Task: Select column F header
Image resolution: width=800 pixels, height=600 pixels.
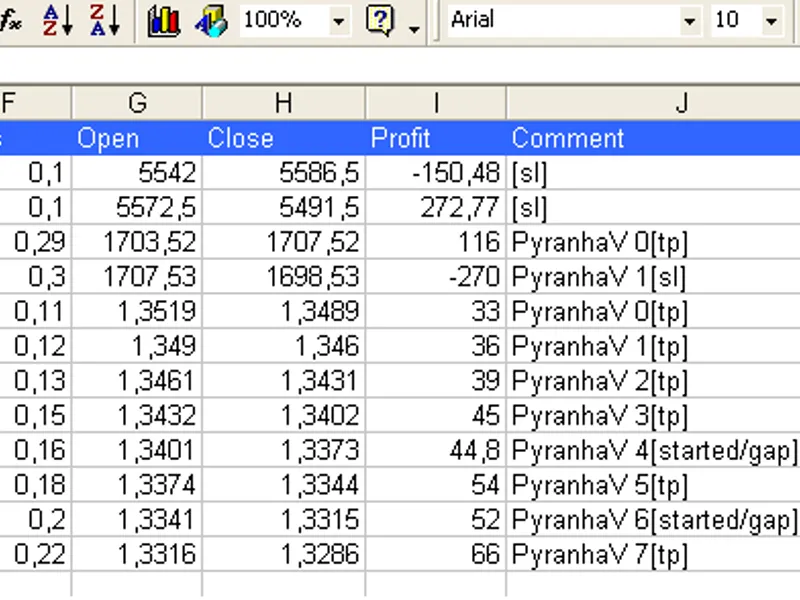Action: [35, 103]
